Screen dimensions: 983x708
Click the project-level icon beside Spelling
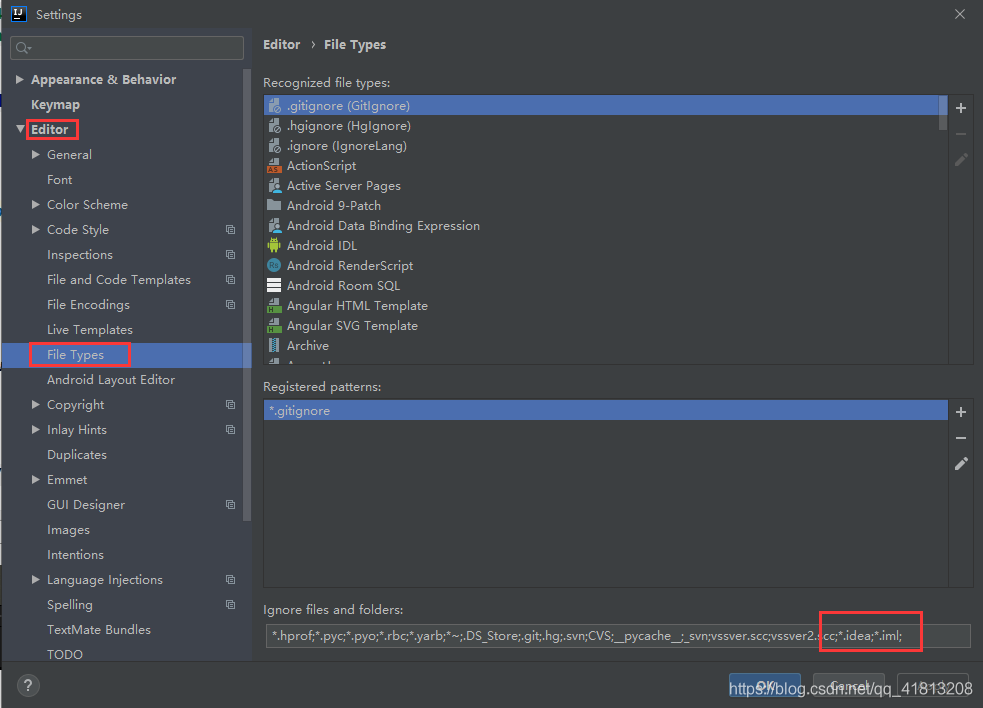231,605
